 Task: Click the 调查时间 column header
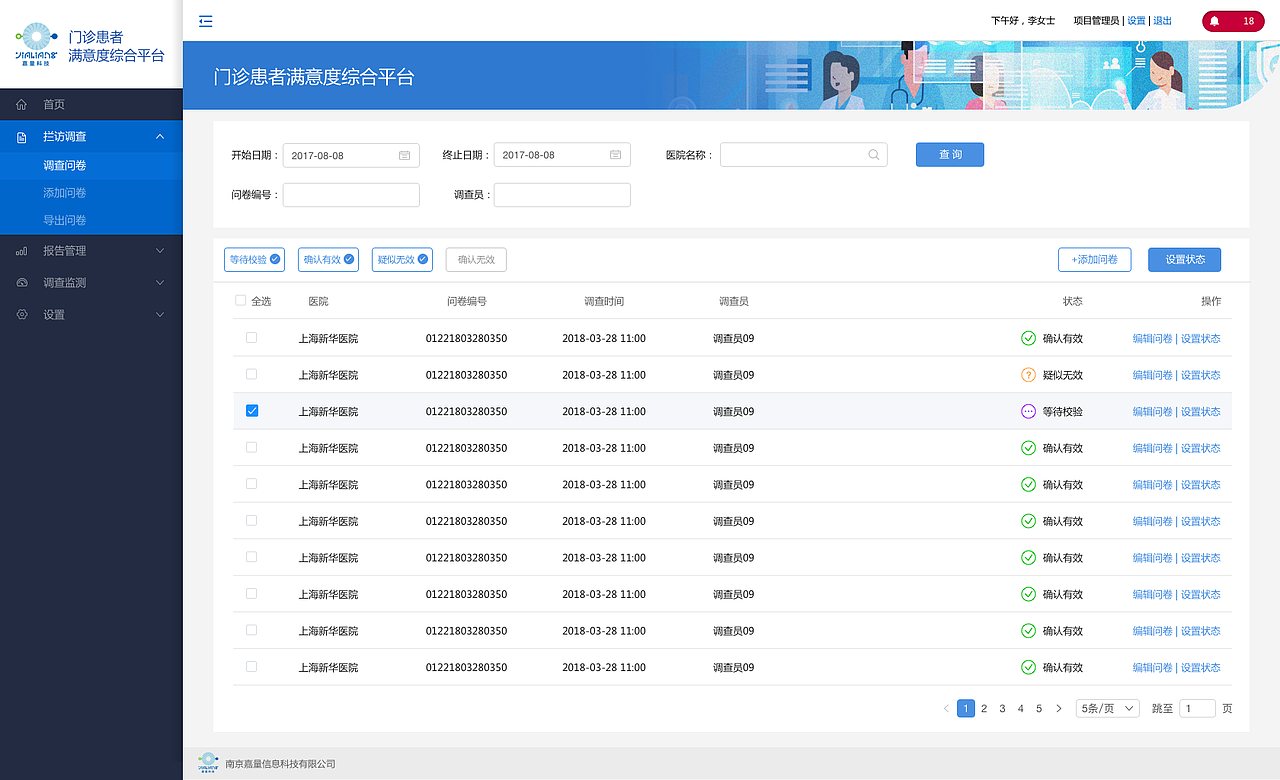point(604,301)
